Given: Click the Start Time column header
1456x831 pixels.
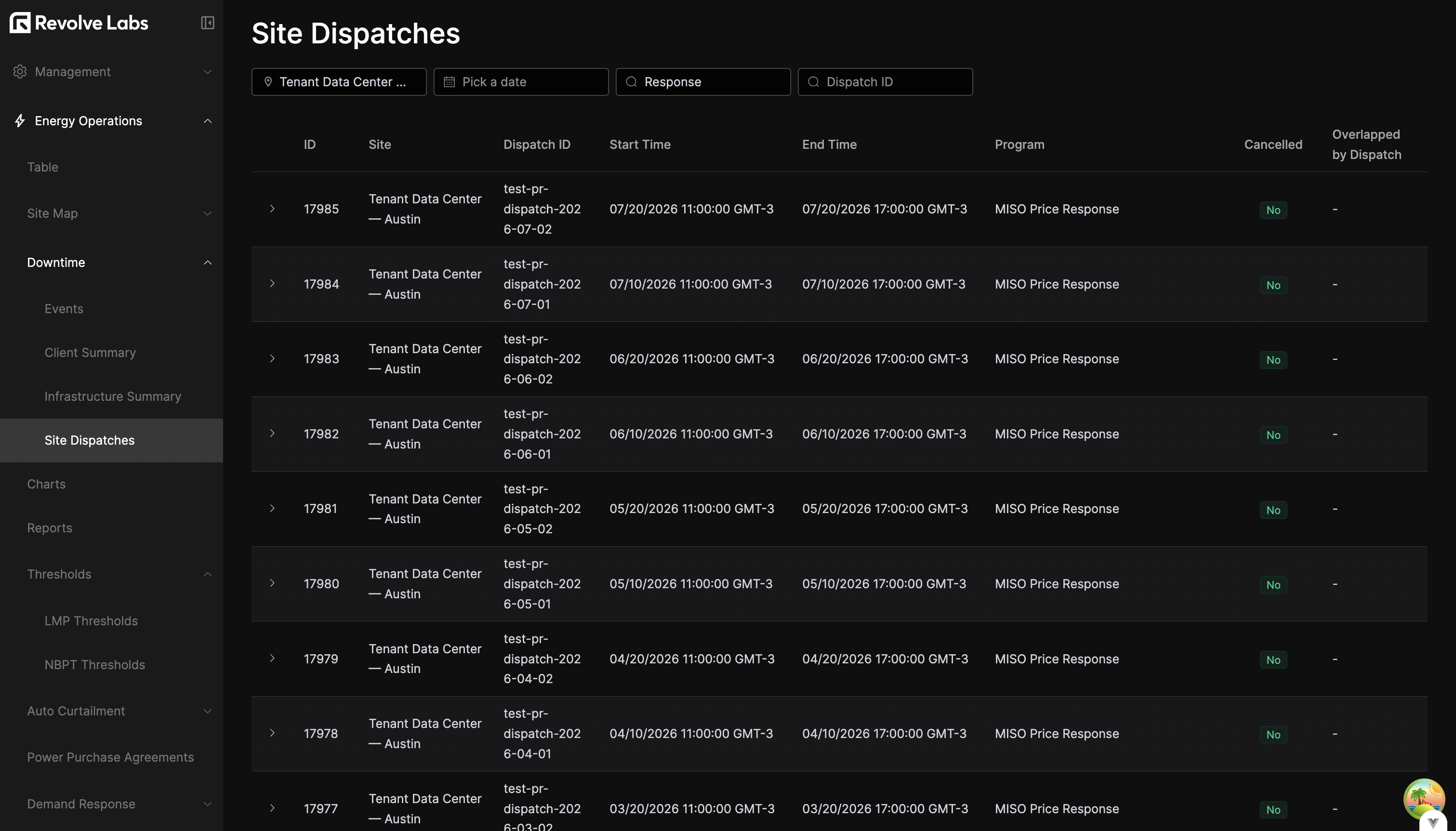Looking at the screenshot, I should click(640, 145).
